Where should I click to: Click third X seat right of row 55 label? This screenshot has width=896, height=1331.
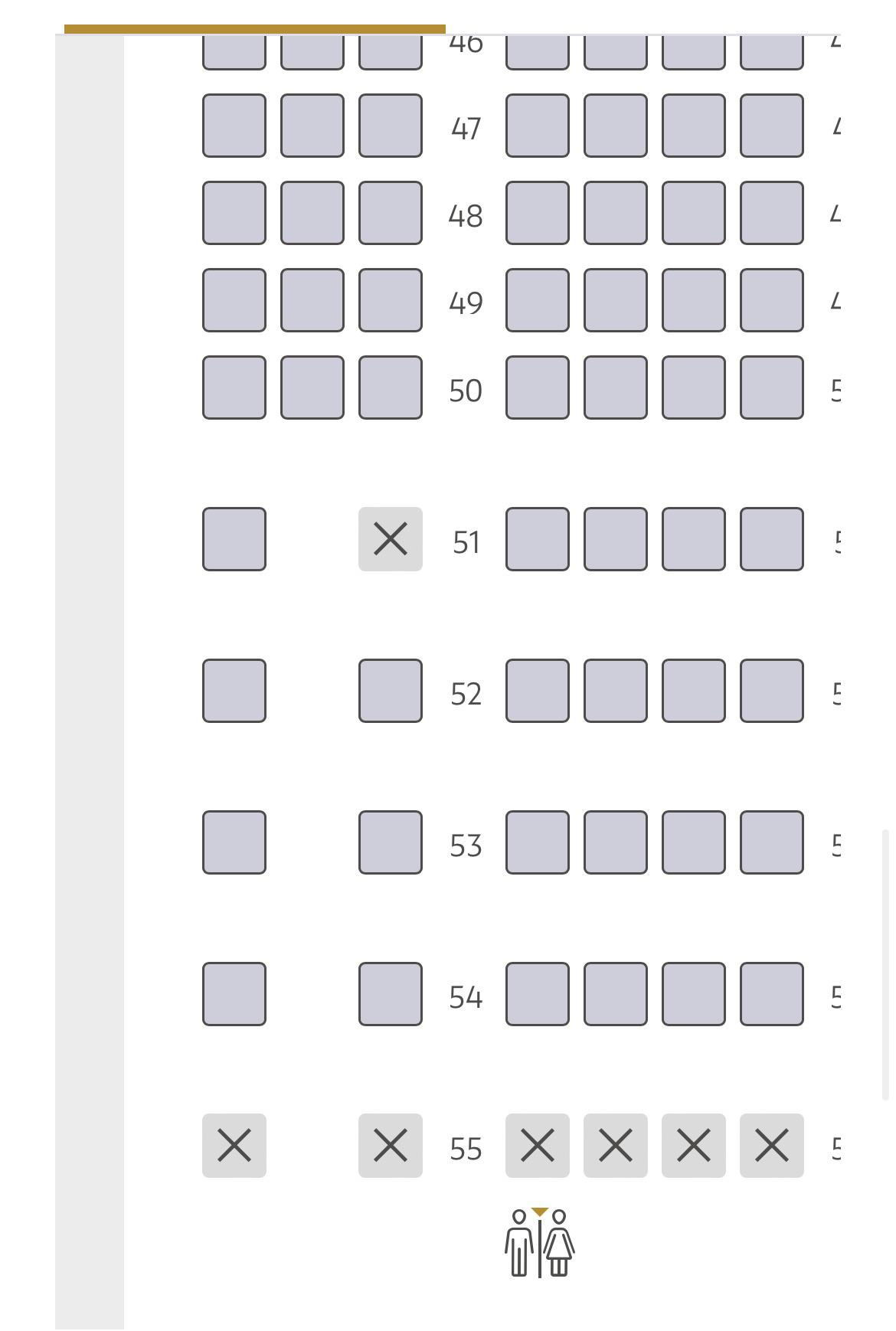pos(693,1146)
